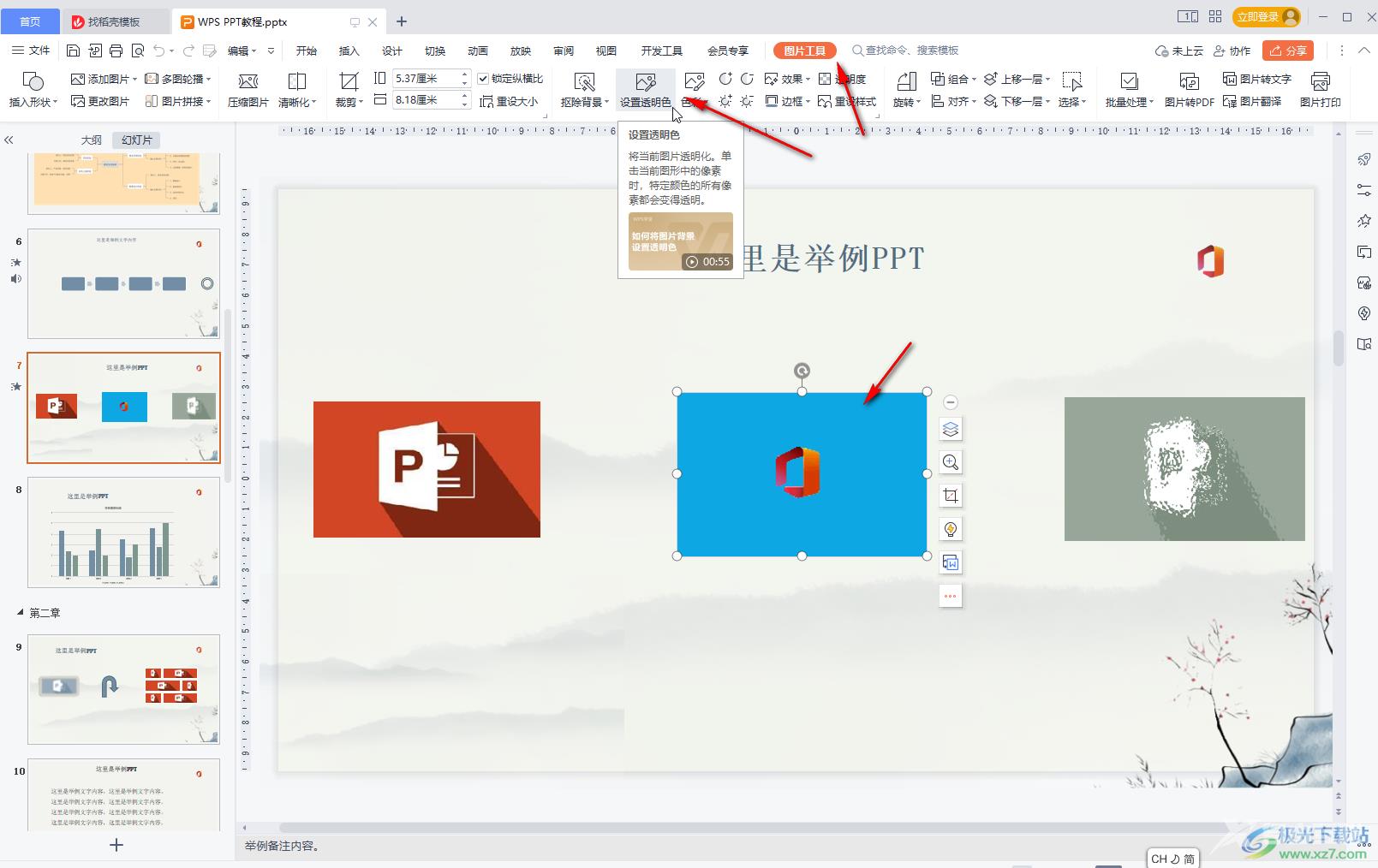Click the 分享 share button
This screenshot has height=868, width=1378.
pyautogui.click(x=1288, y=51)
